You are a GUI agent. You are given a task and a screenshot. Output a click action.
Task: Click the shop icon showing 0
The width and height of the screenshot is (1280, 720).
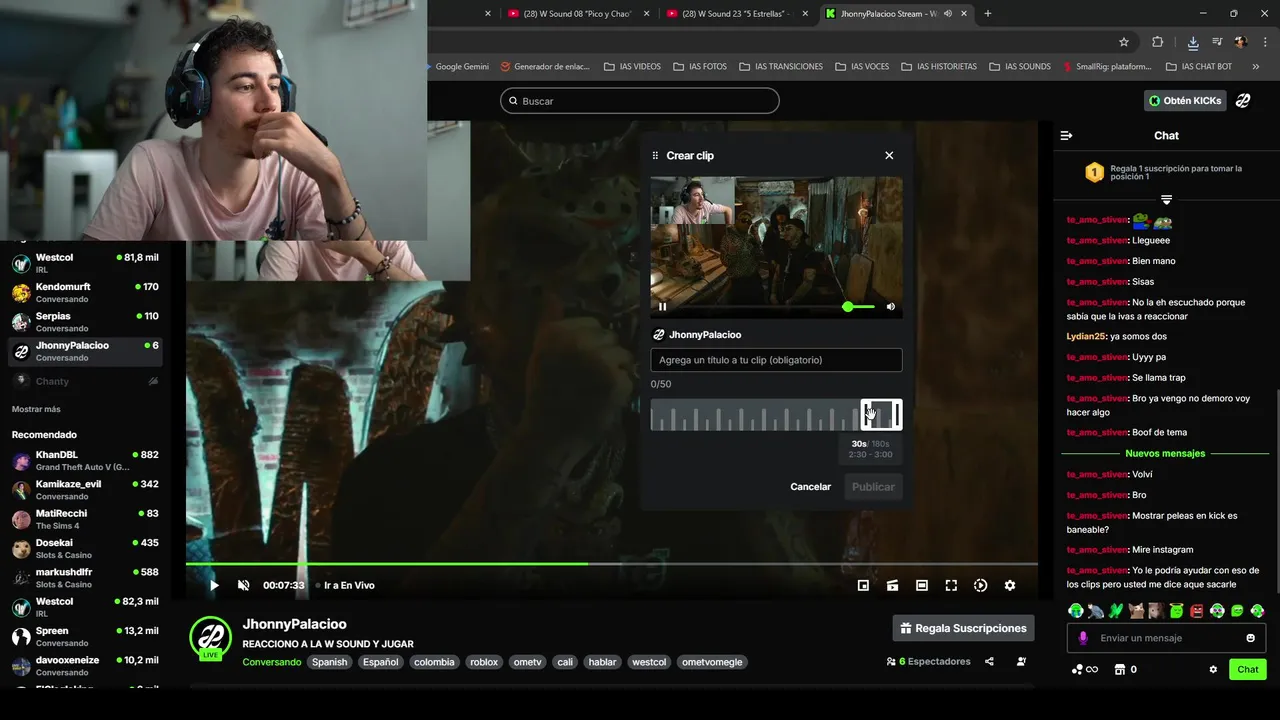1126,669
